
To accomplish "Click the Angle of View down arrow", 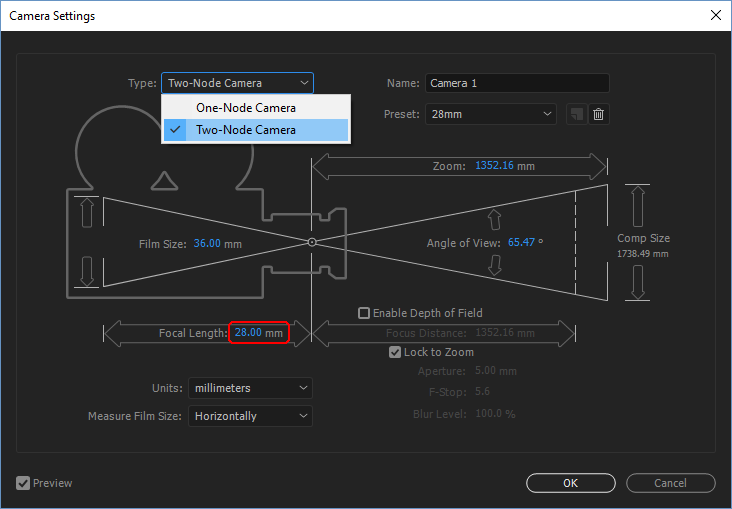I will click(492, 264).
